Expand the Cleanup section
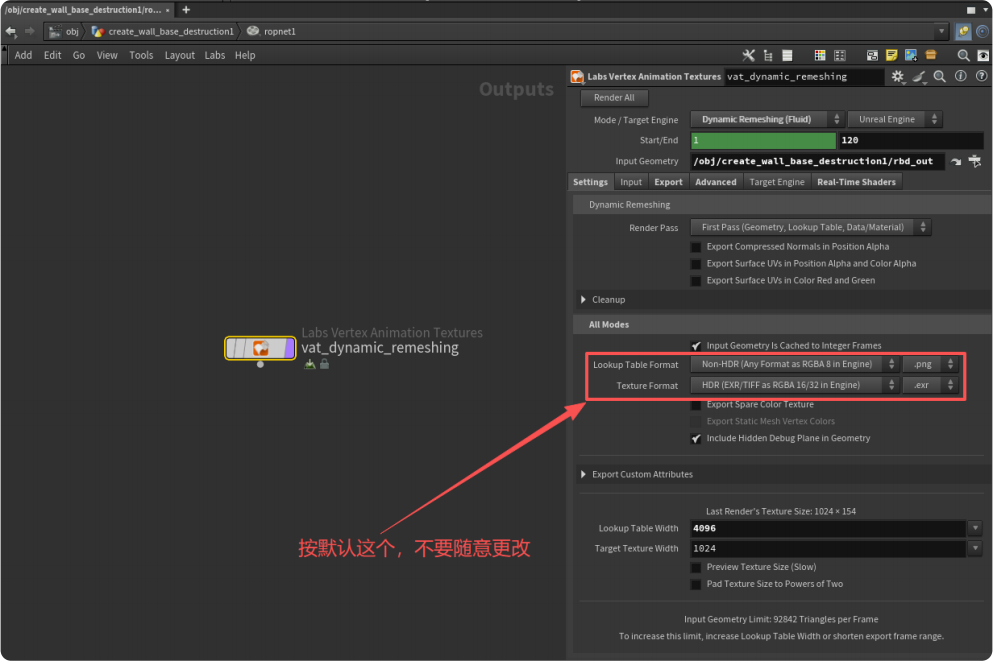995x662 pixels. pyautogui.click(x=585, y=300)
